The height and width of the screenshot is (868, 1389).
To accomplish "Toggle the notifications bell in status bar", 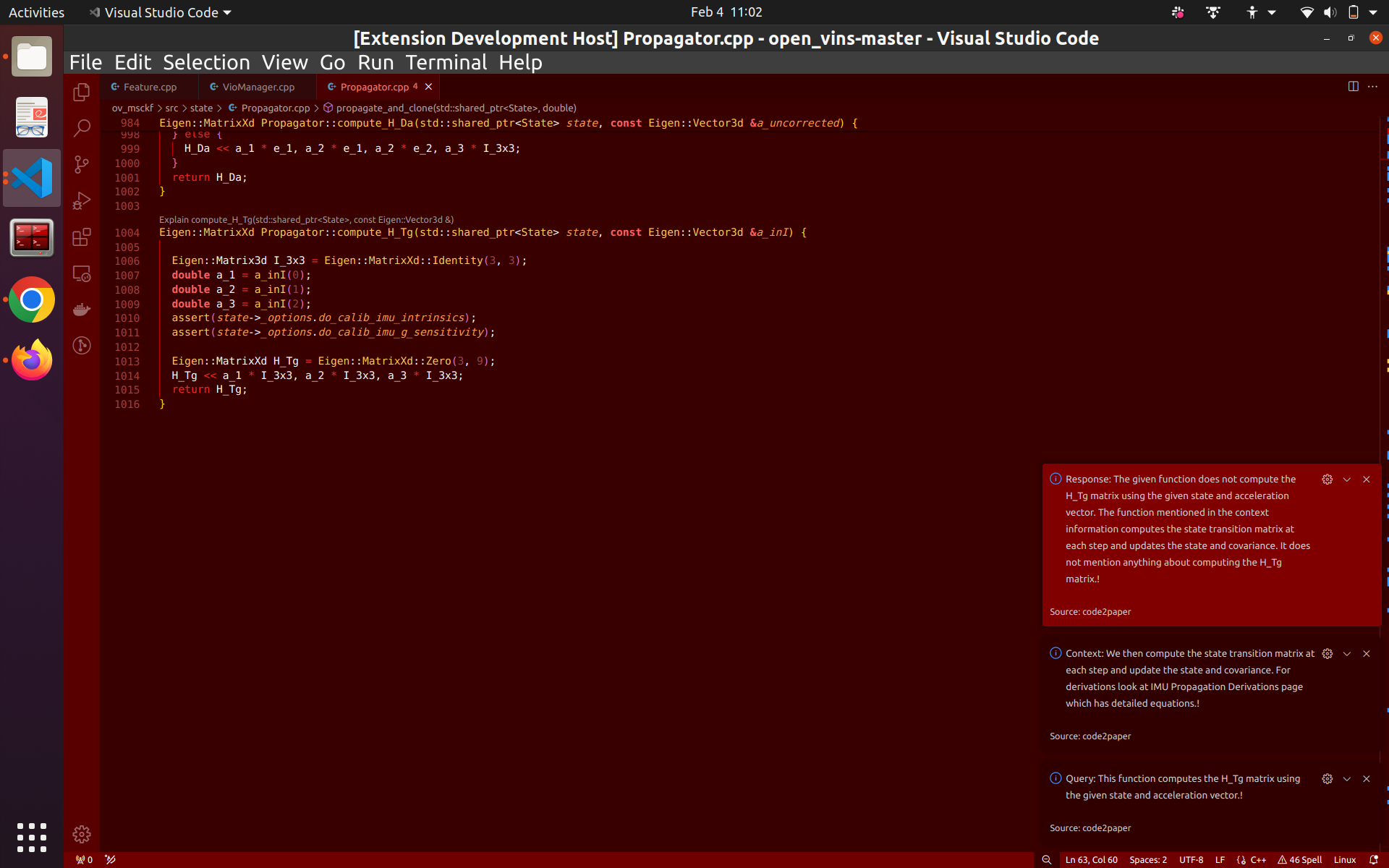I will 1374,859.
